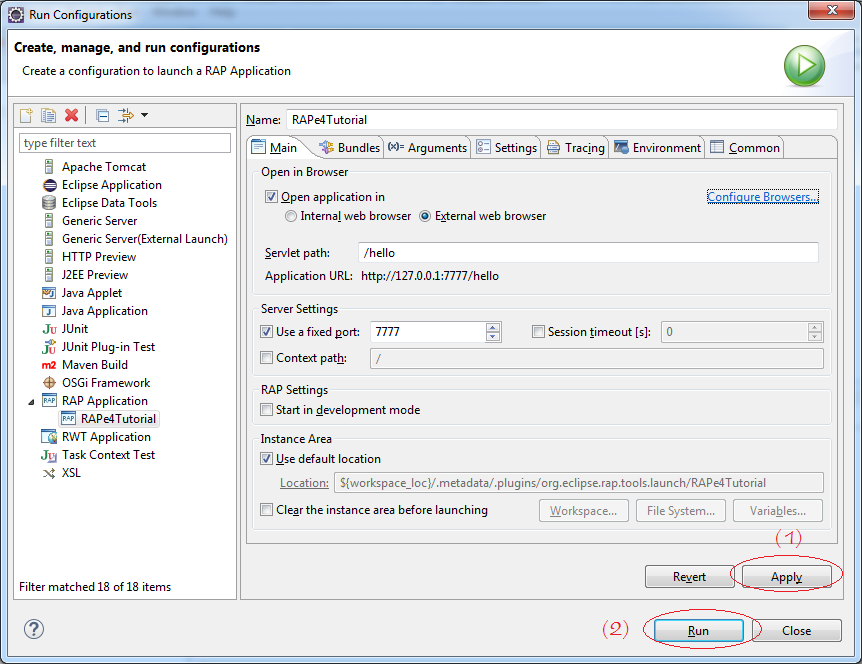Click the filter configurations icon
The height and width of the screenshot is (664, 862).
(126, 115)
